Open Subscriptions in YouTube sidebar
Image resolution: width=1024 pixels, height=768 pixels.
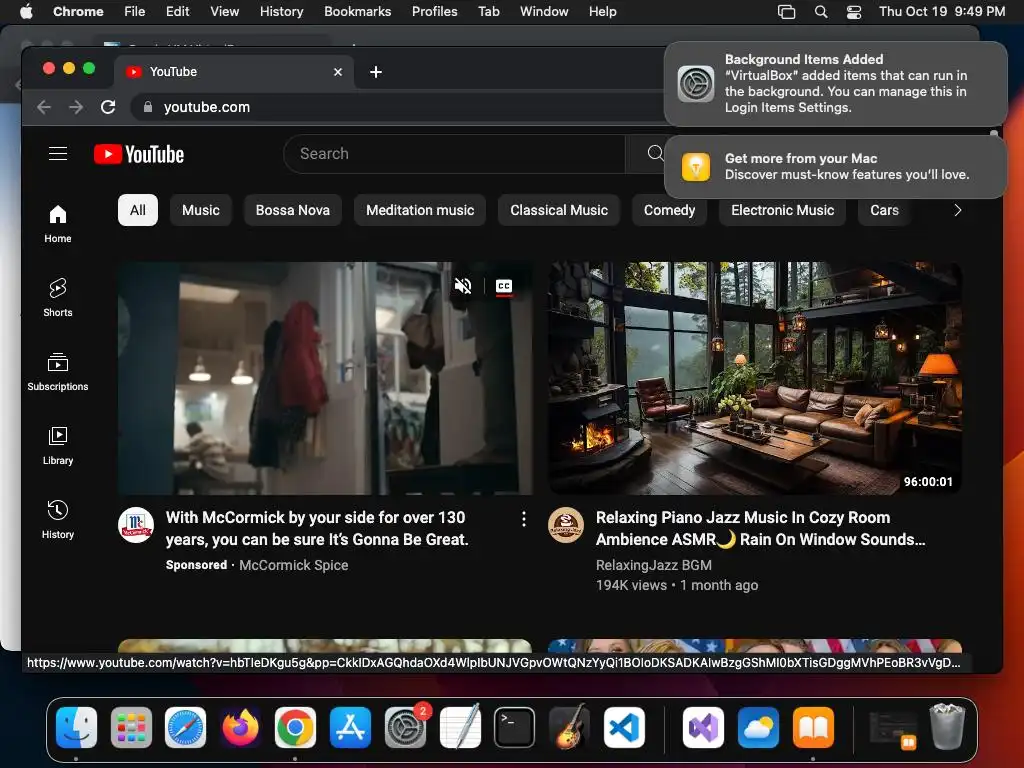58,372
